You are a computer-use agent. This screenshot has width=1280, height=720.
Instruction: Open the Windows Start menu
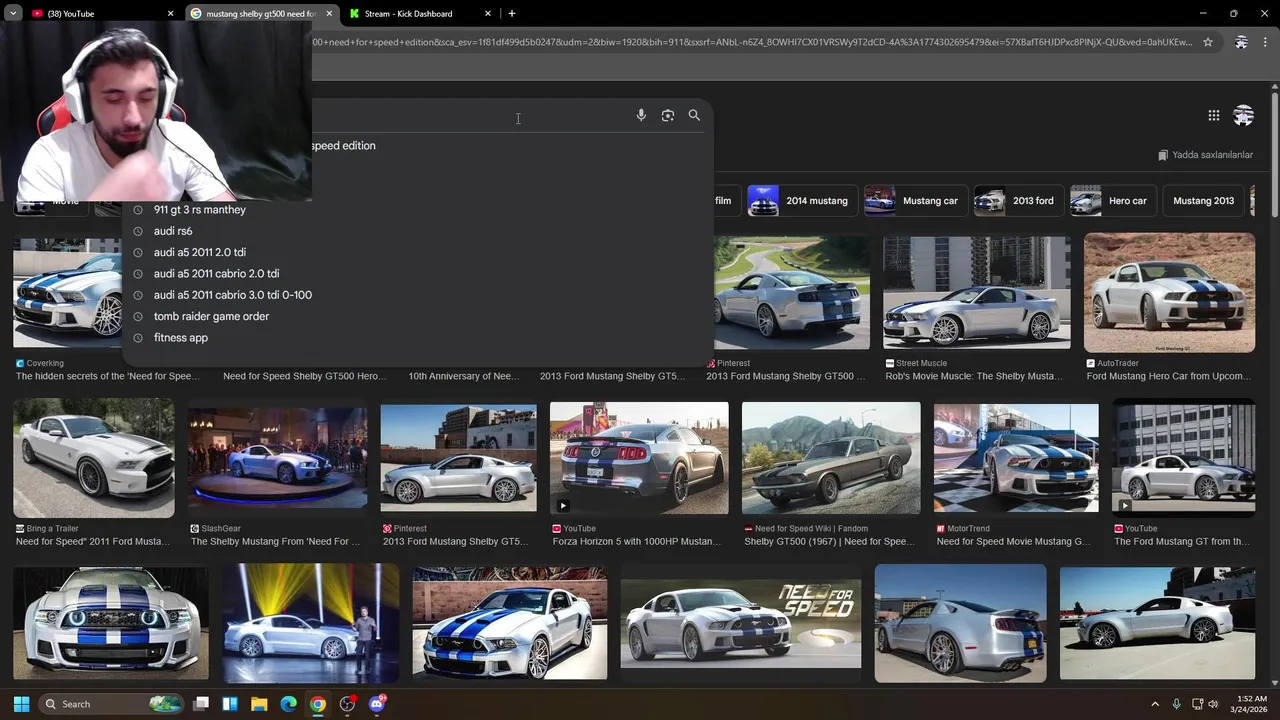click(x=21, y=704)
